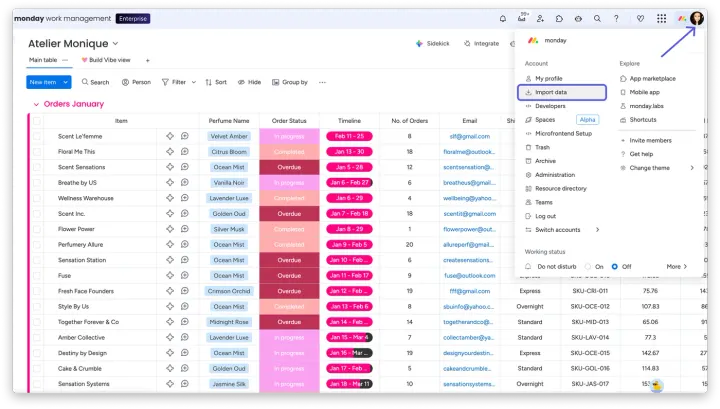The height and width of the screenshot is (409, 720).
Task: Select checkbox for Wellness Warehouse row
Action: (x=37, y=198)
